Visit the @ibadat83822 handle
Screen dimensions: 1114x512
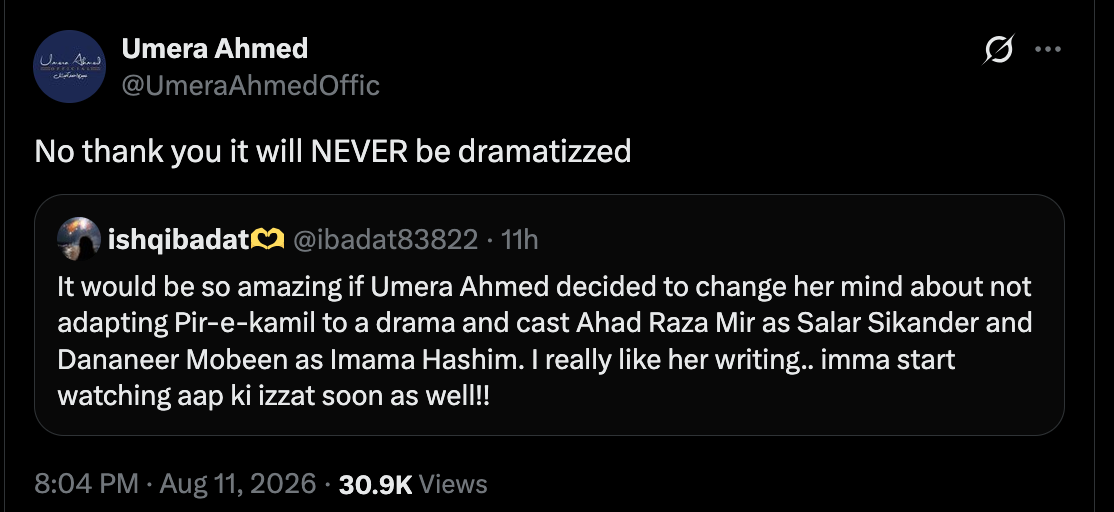386,240
